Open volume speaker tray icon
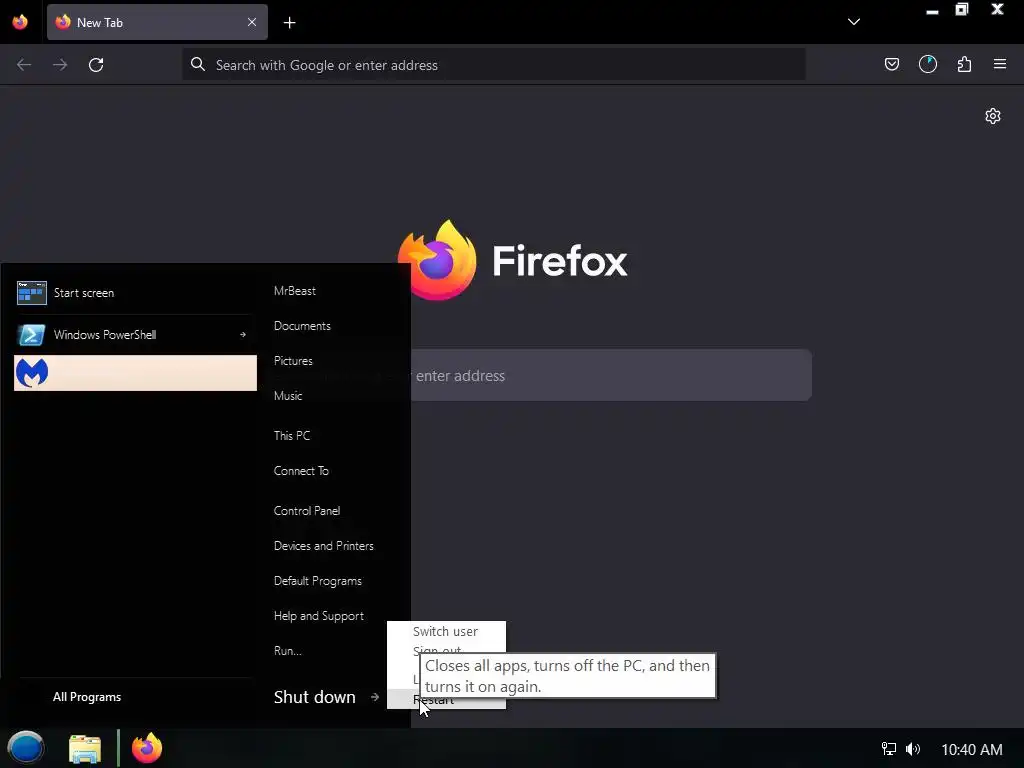Image resolution: width=1024 pixels, height=768 pixels. coord(912,748)
